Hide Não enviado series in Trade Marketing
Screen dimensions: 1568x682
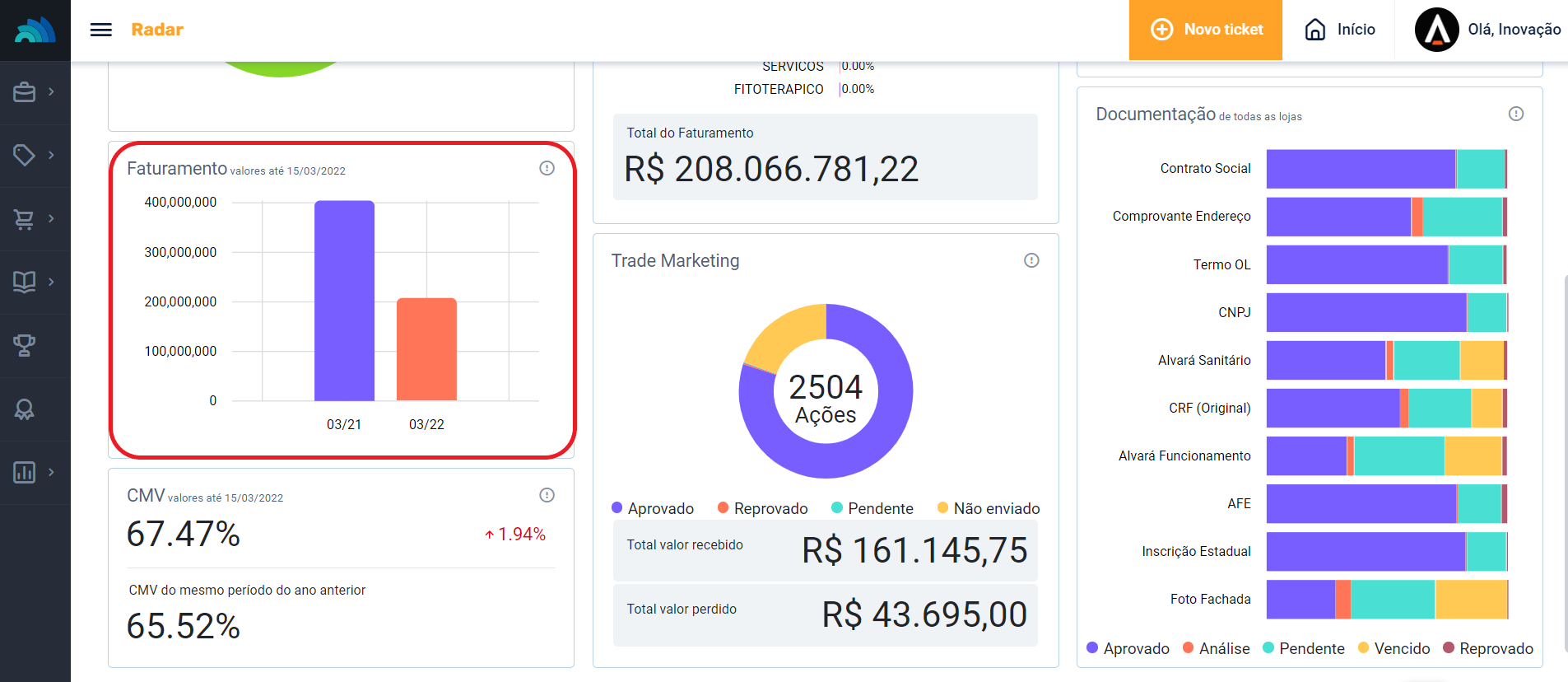(988, 508)
